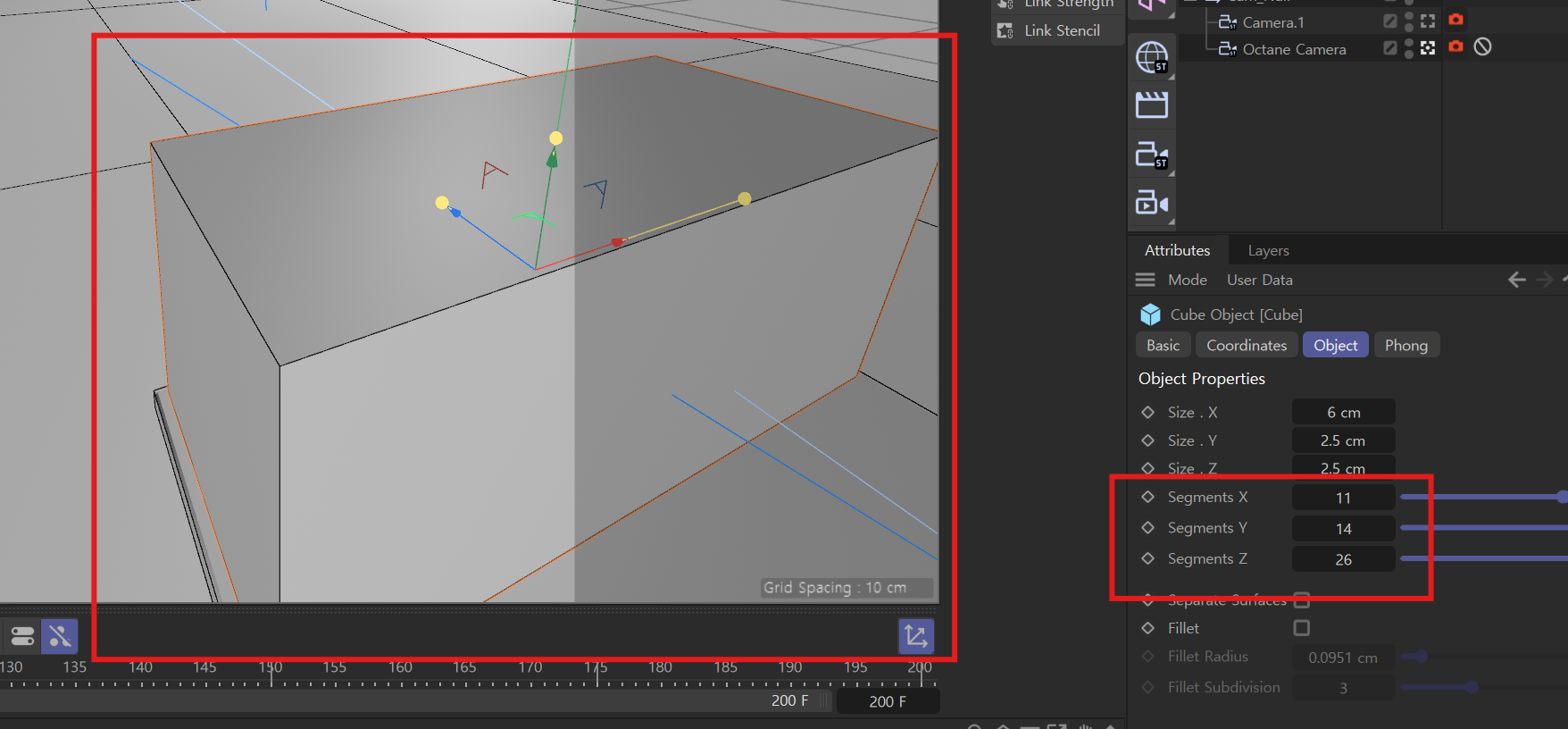Open the Mode menu in Attributes
Image resolution: width=1568 pixels, height=729 pixels.
[1187, 281]
